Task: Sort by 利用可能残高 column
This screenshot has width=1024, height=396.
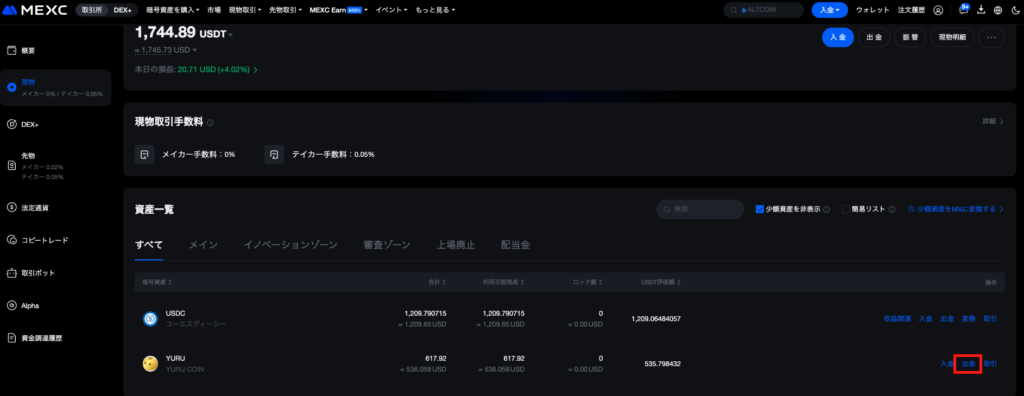Action: [x=505, y=282]
